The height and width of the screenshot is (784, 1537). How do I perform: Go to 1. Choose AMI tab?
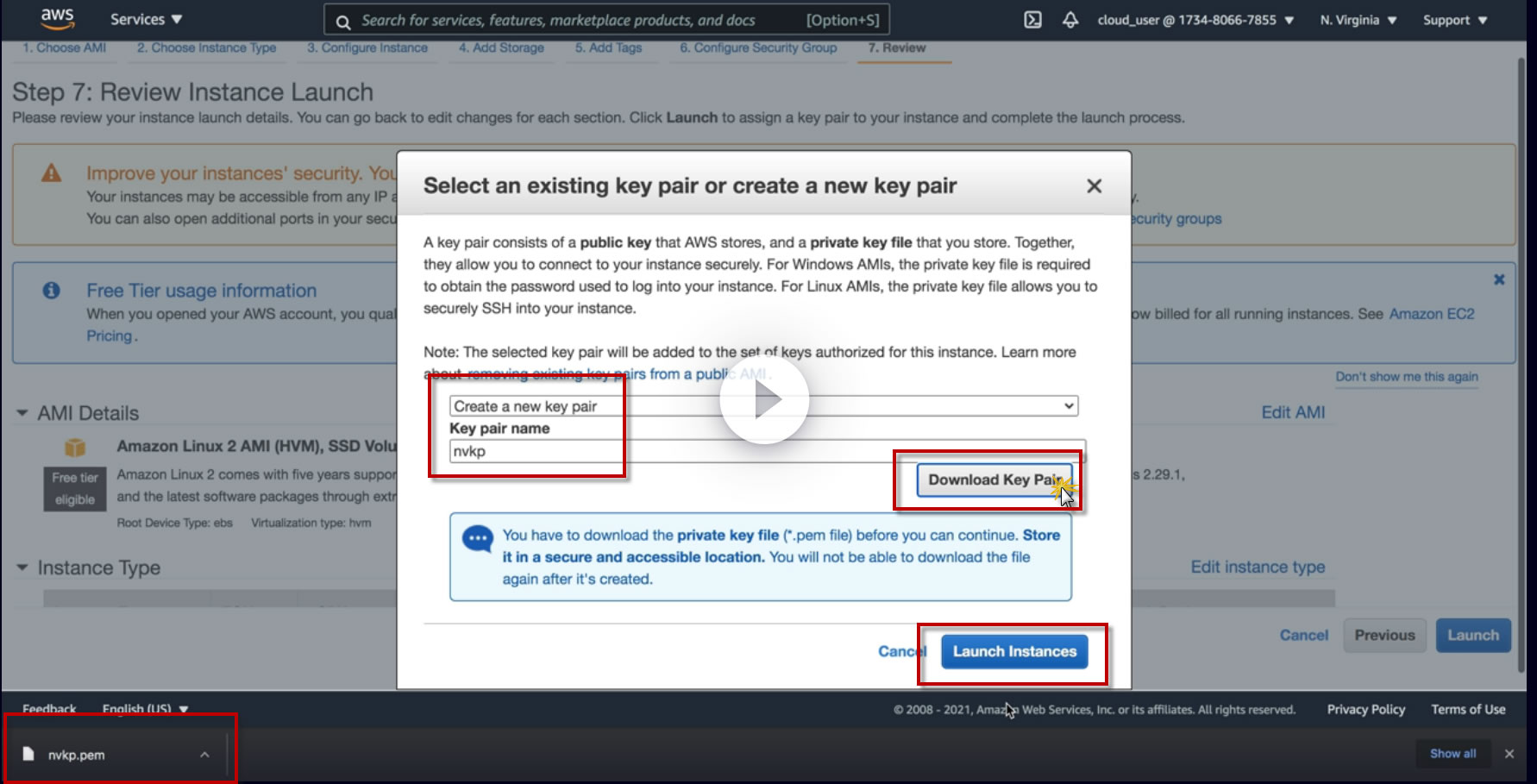(x=65, y=48)
